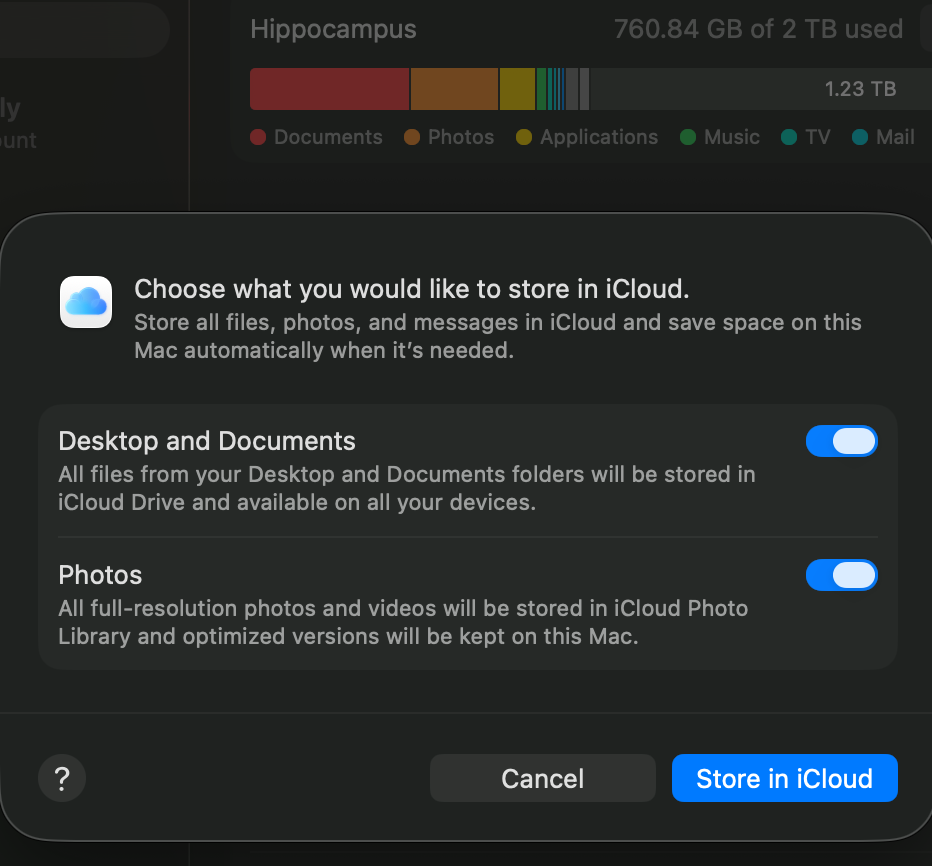
Task: Cancel the iCloud storage dialog
Action: 542,778
